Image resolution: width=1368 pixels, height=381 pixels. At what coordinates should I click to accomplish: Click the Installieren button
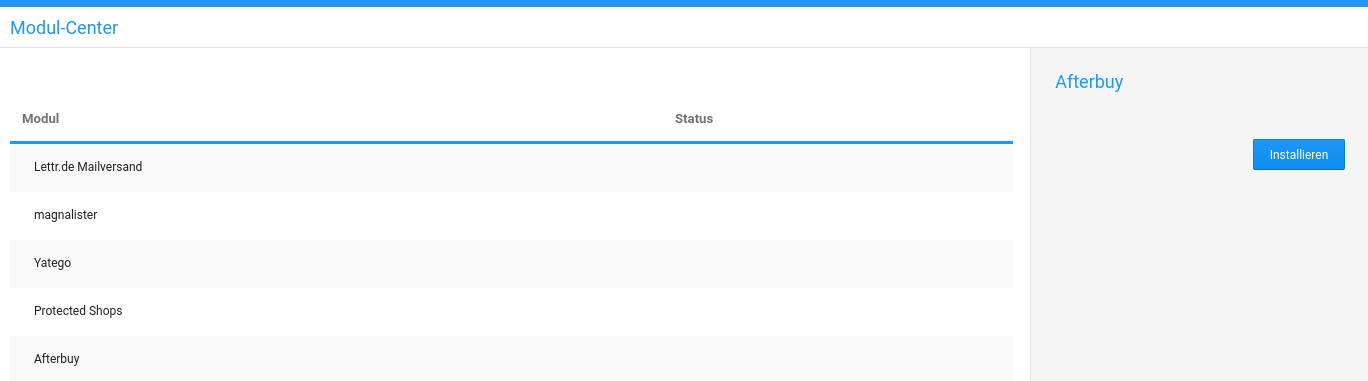click(1298, 155)
